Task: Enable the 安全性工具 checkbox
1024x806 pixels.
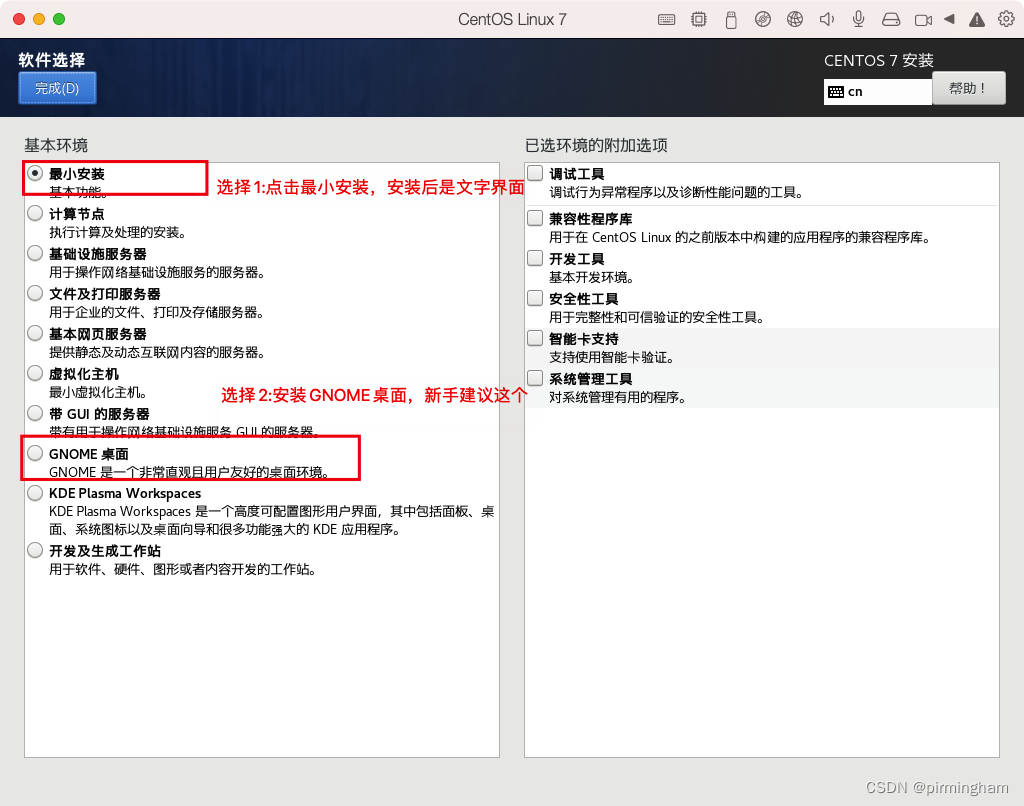Action: coord(536,298)
